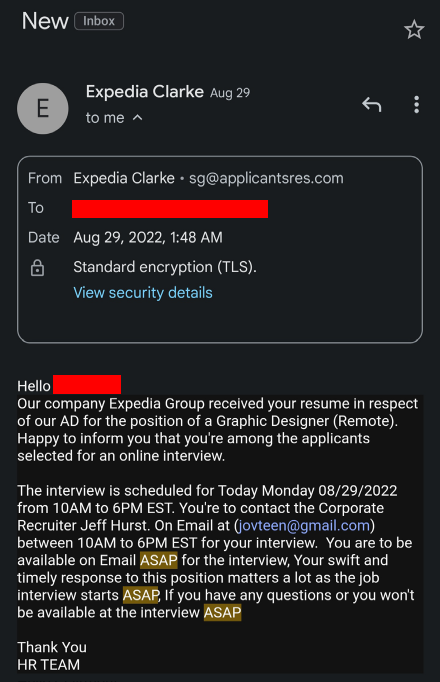Tap the Date line Aug 29, 2022

[x=148, y=237]
